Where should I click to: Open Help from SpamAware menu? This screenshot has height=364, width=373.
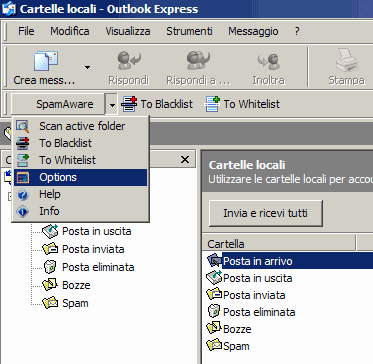[80, 194]
